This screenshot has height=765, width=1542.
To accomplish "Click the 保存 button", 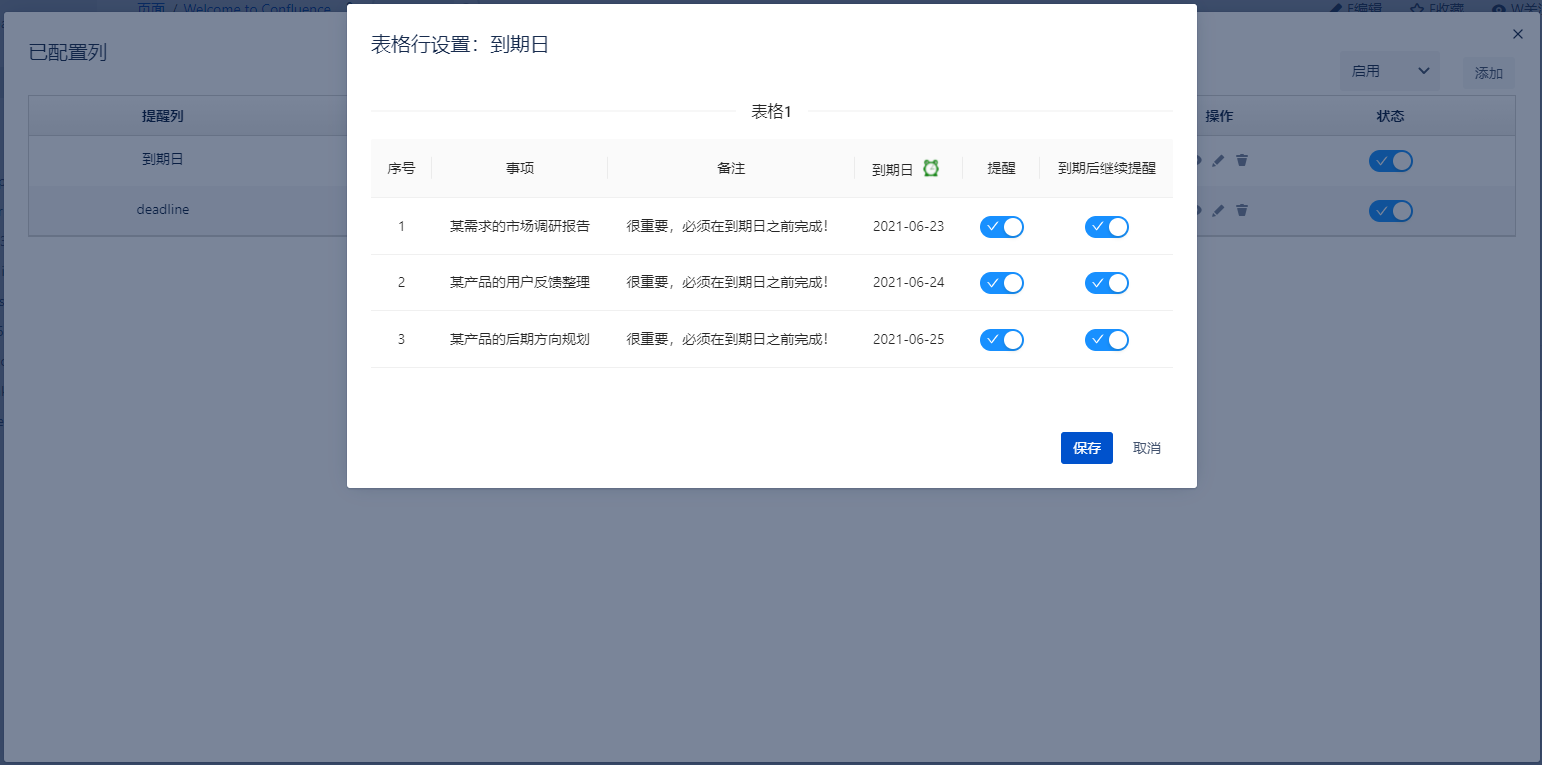I will 1086,448.
